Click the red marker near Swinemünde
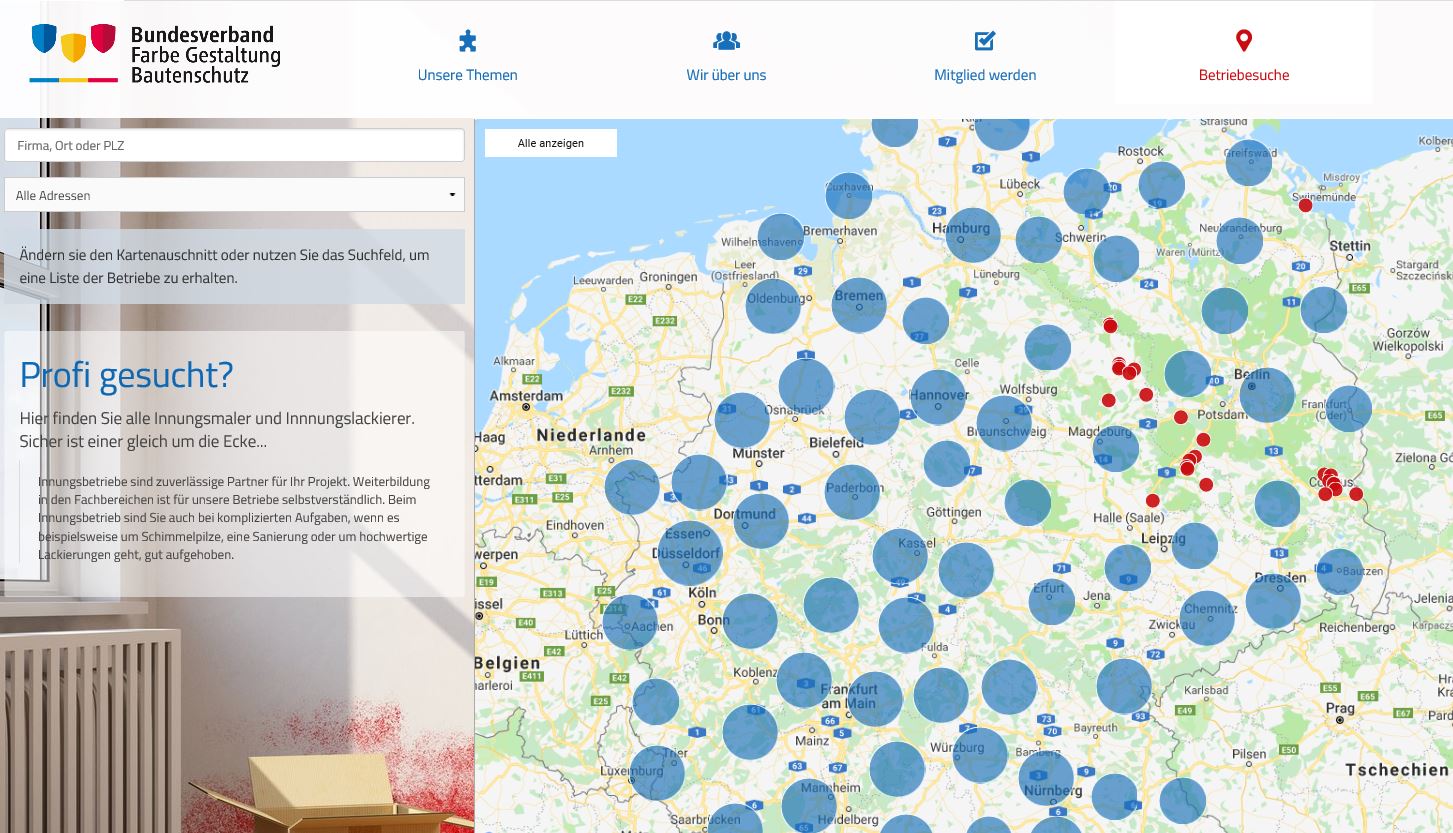This screenshot has height=833, width=1453. pos(1305,205)
